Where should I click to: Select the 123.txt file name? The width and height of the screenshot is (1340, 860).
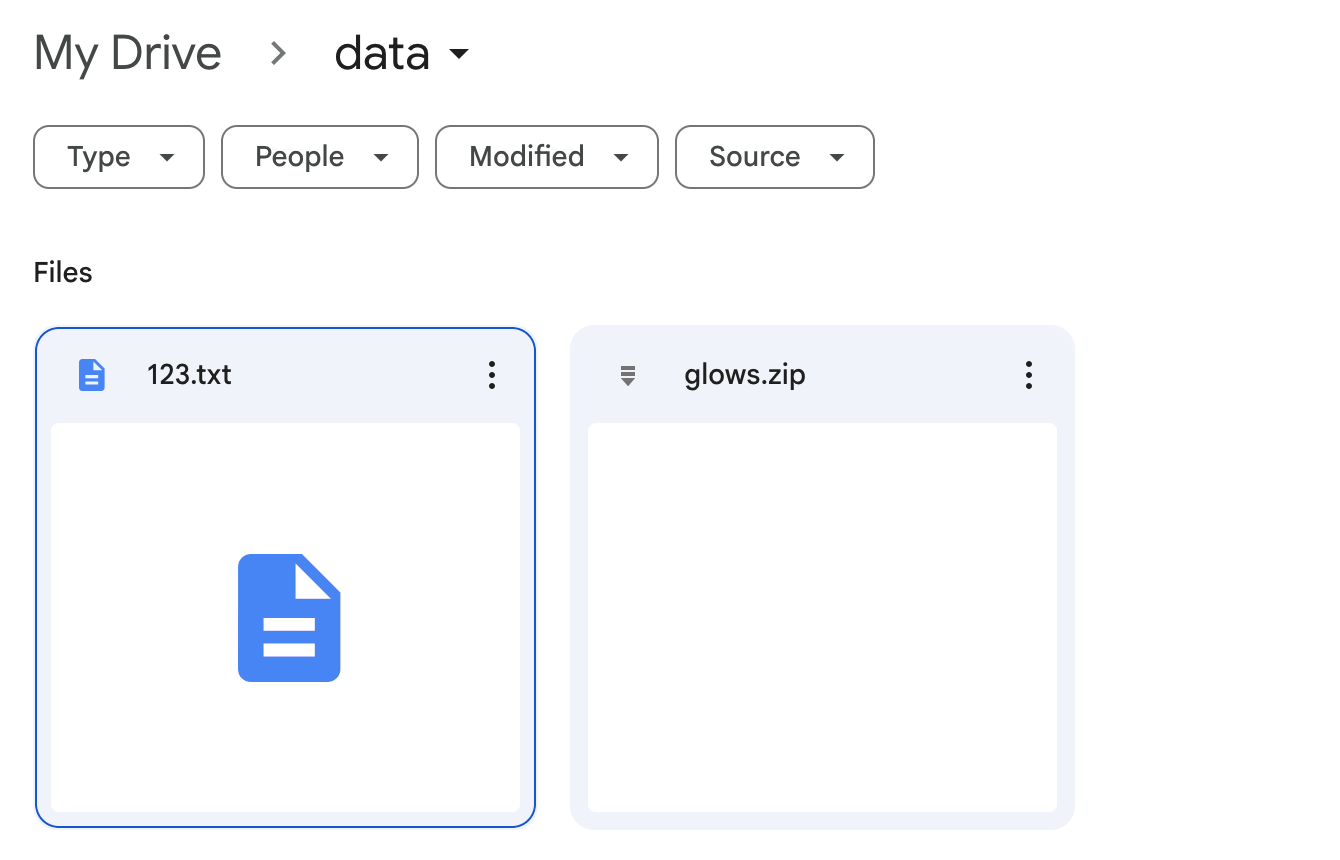click(189, 375)
